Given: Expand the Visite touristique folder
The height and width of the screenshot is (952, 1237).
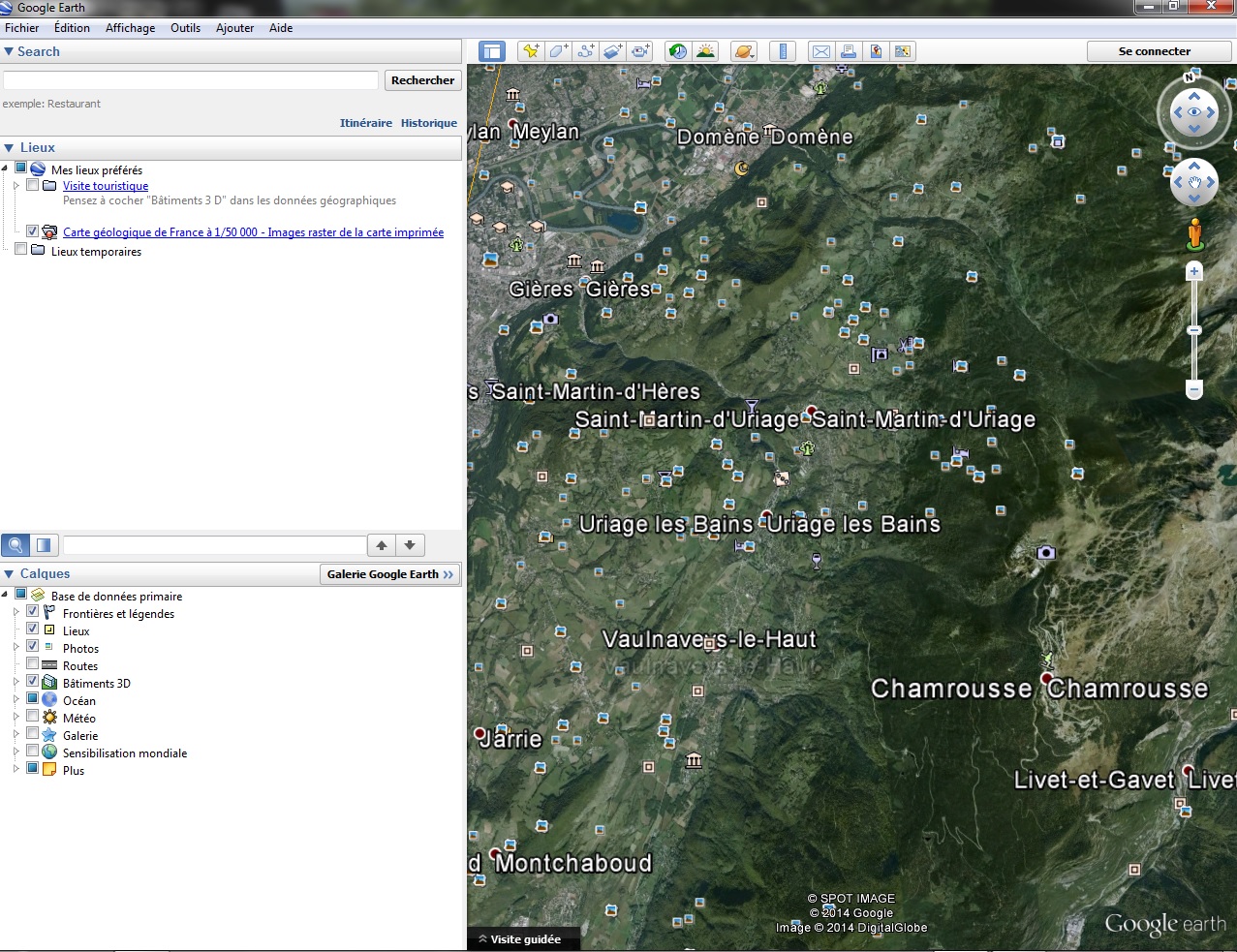Looking at the screenshot, I should coord(16,185).
